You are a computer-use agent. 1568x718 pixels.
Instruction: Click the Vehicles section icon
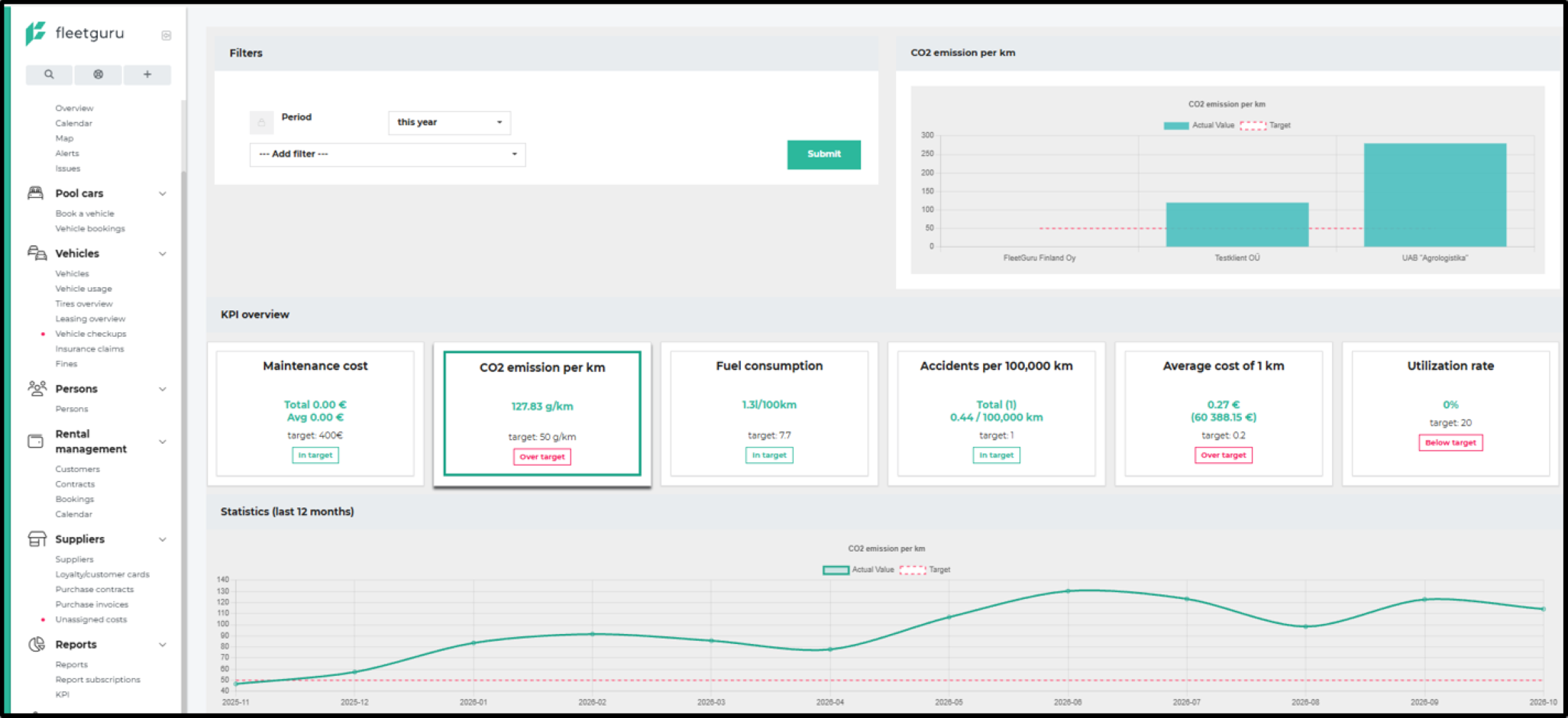[x=37, y=253]
